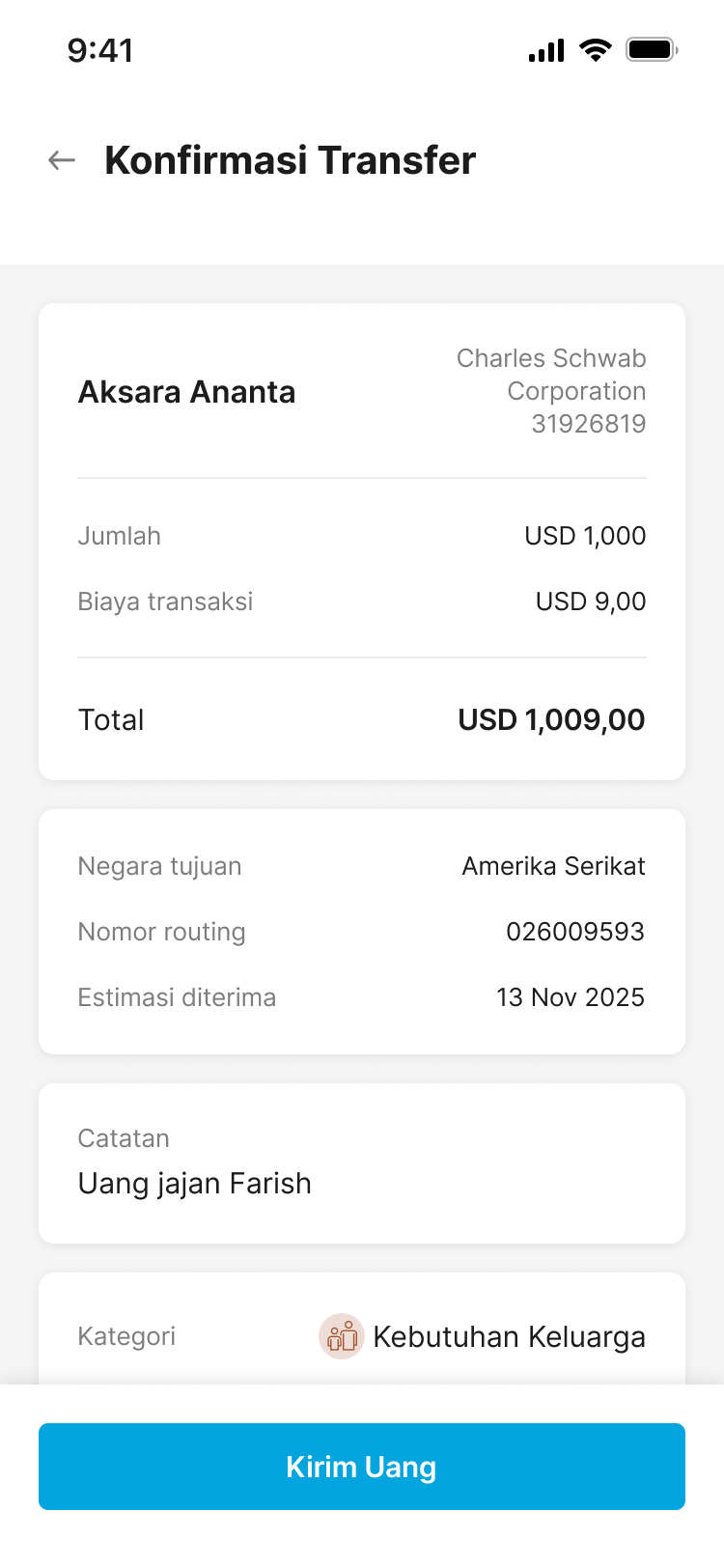
Task: Tap the routing number 026009593
Action: coord(575,932)
